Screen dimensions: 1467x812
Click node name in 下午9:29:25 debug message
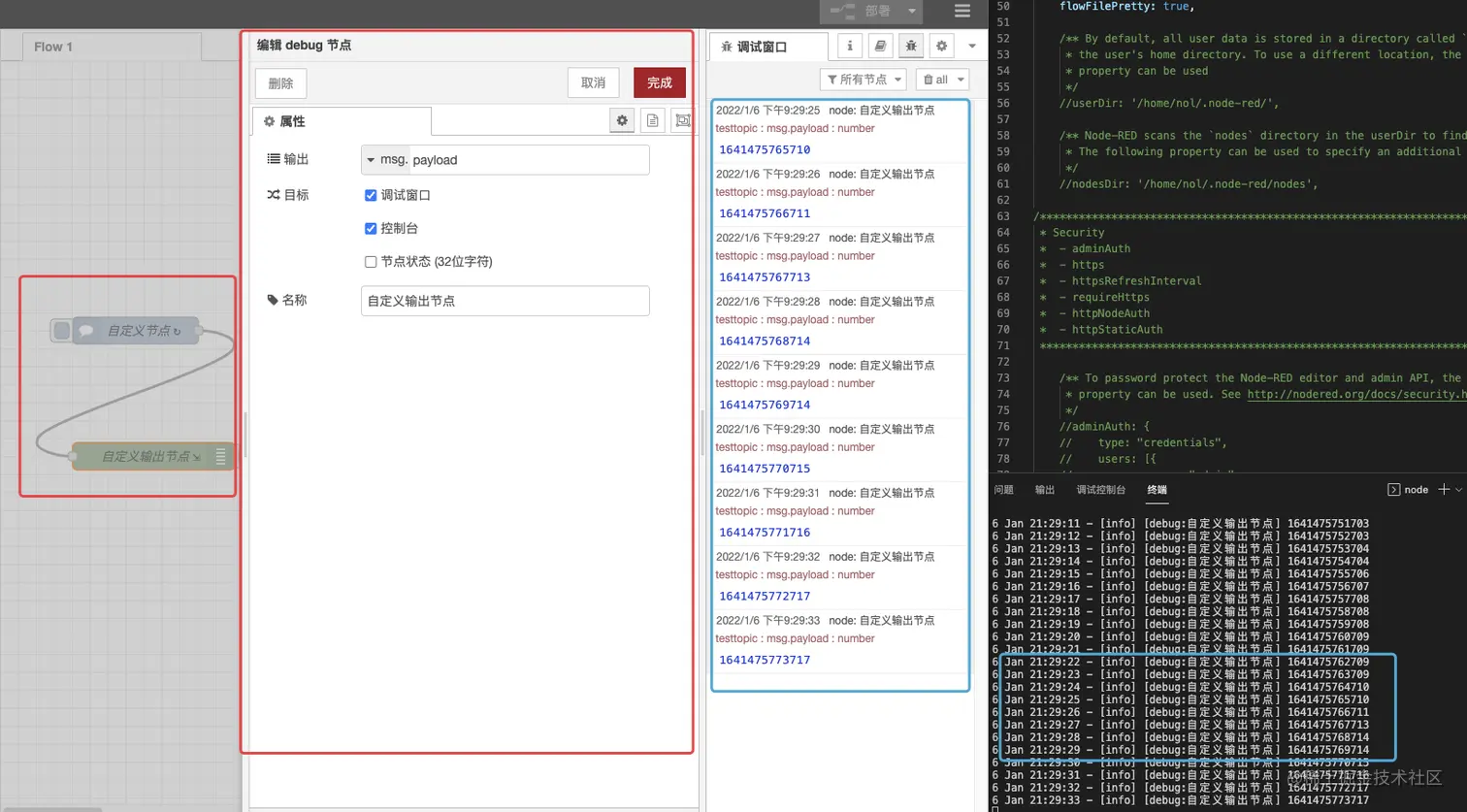pyautogui.click(x=882, y=111)
